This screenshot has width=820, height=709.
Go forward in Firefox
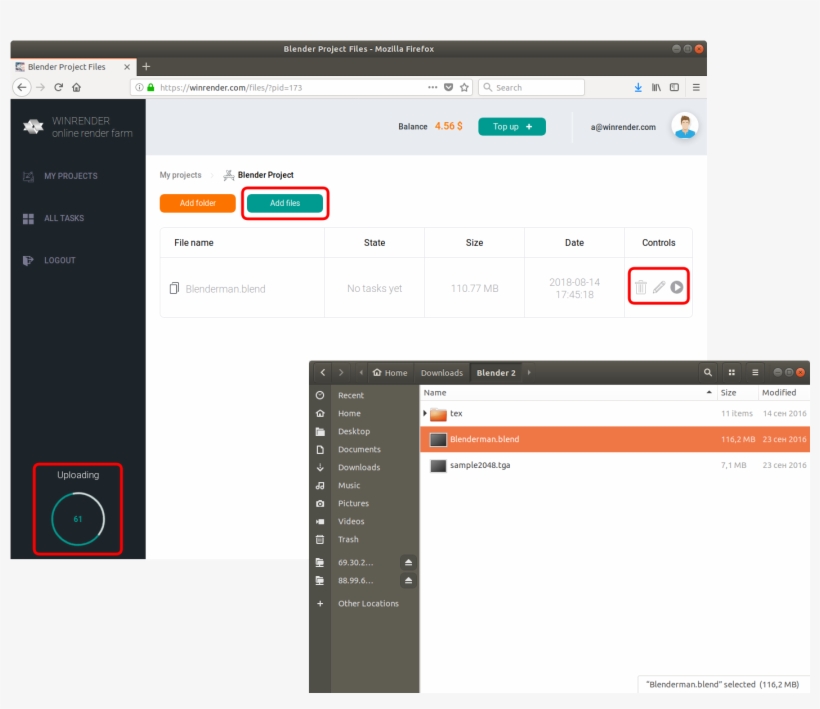pos(40,87)
